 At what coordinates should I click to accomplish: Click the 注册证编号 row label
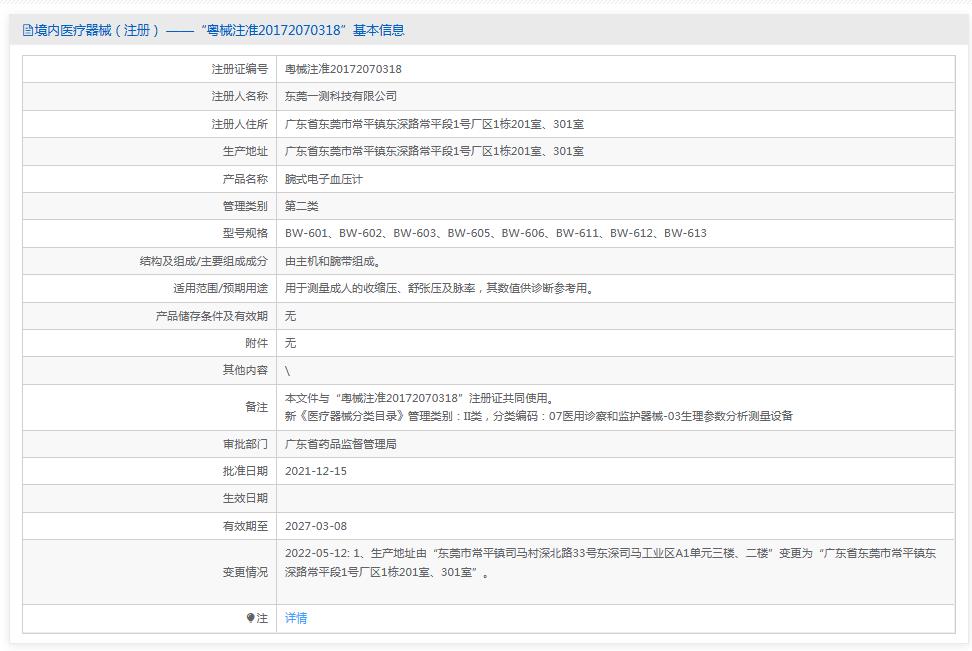[239, 69]
